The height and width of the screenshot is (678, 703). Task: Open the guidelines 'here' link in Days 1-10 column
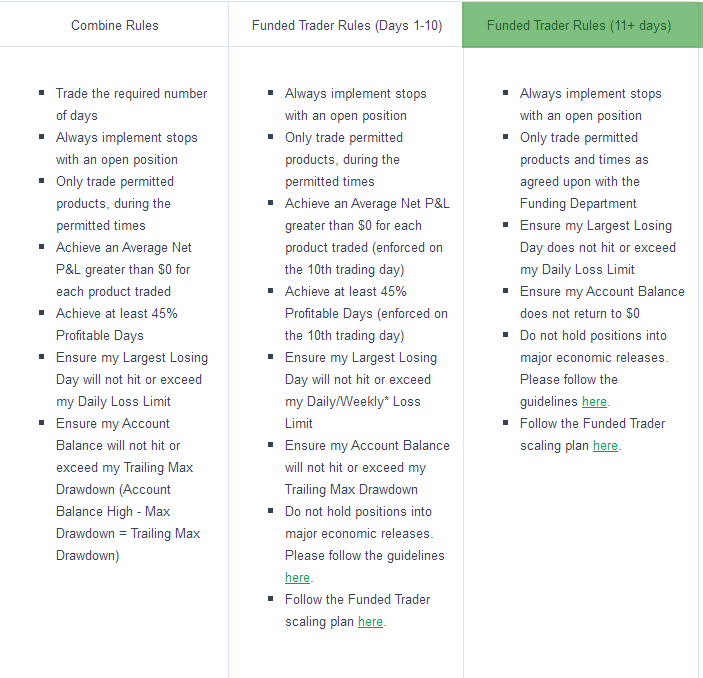[x=297, y=578]
